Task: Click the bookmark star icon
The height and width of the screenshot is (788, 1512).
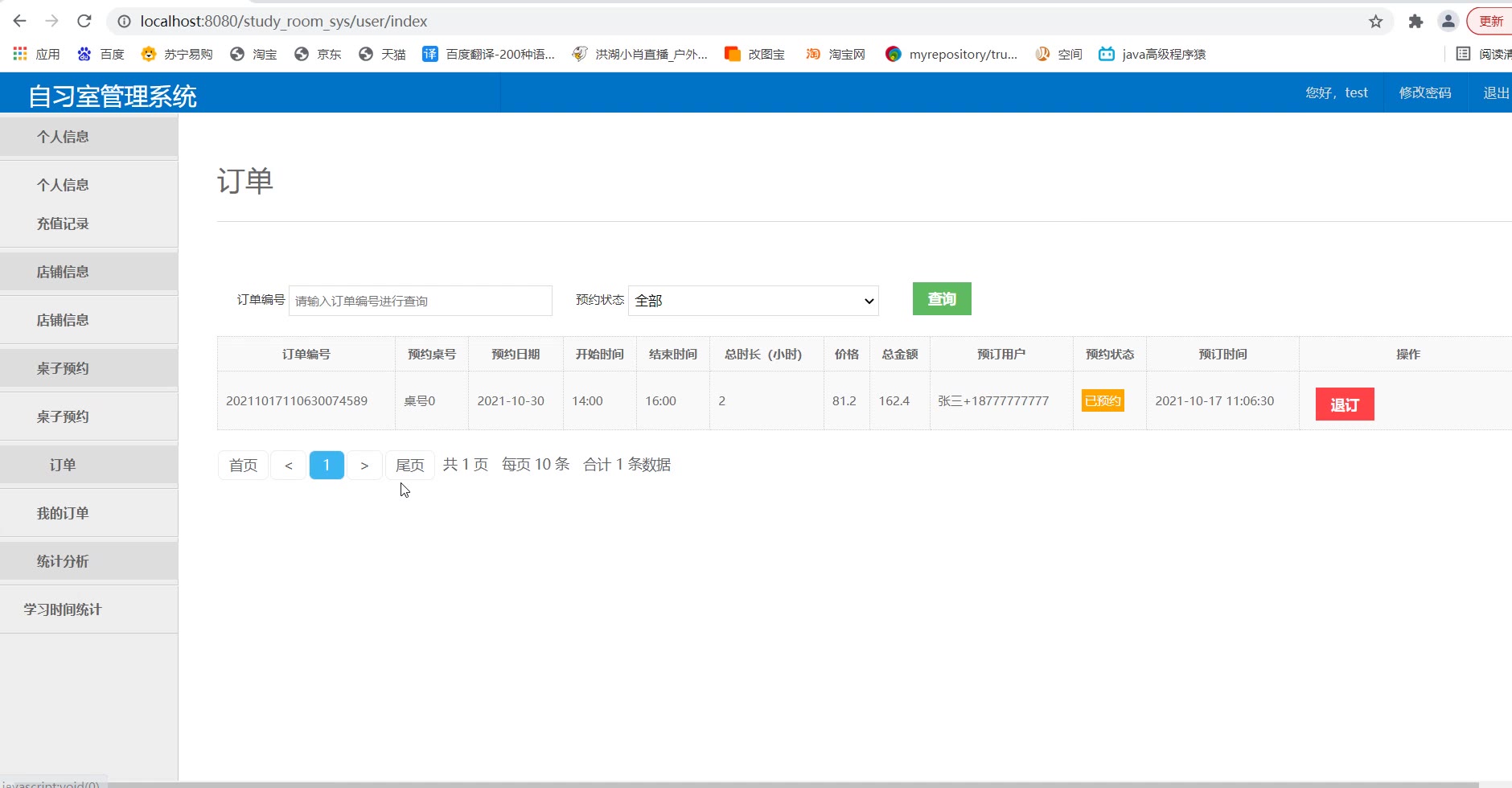Action: 1375,22
